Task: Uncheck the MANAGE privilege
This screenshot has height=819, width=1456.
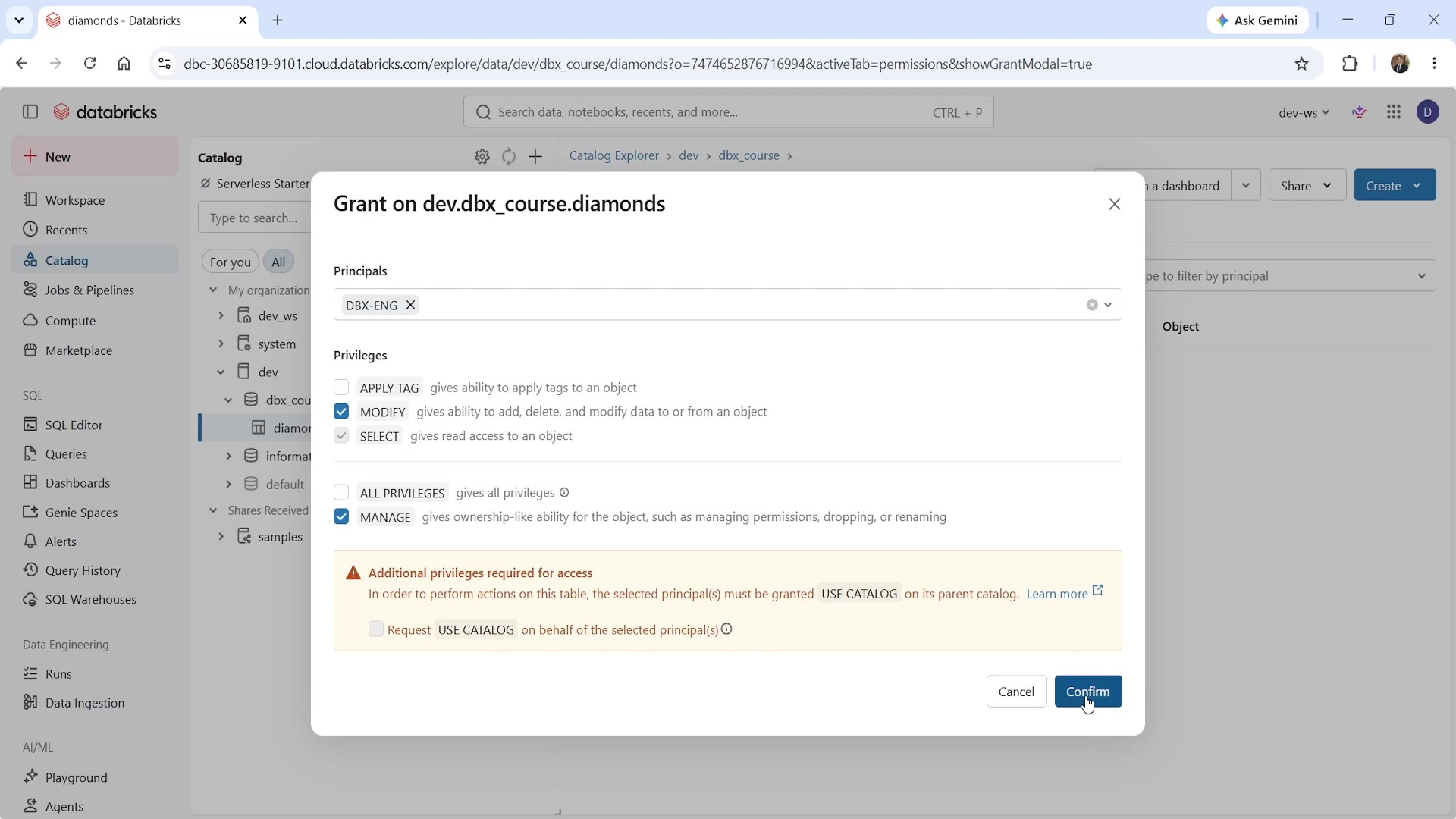Action: (x=341, y=517)
